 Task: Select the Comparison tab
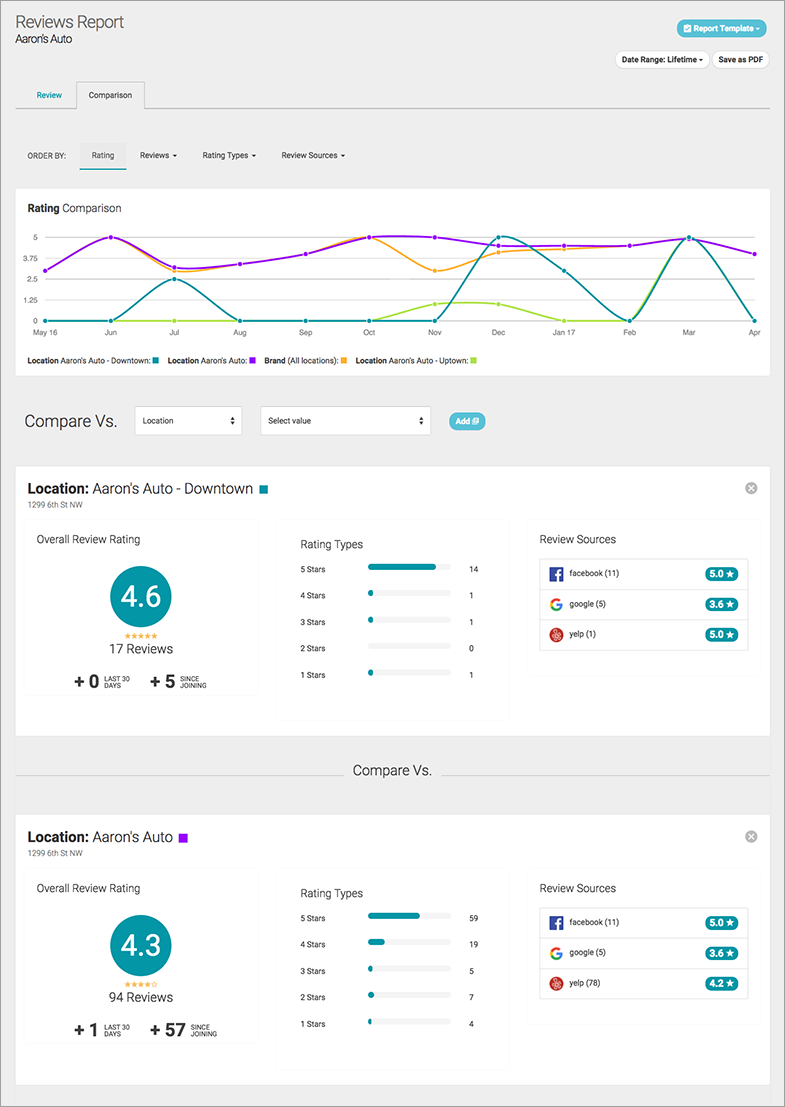tap(110, 95)
